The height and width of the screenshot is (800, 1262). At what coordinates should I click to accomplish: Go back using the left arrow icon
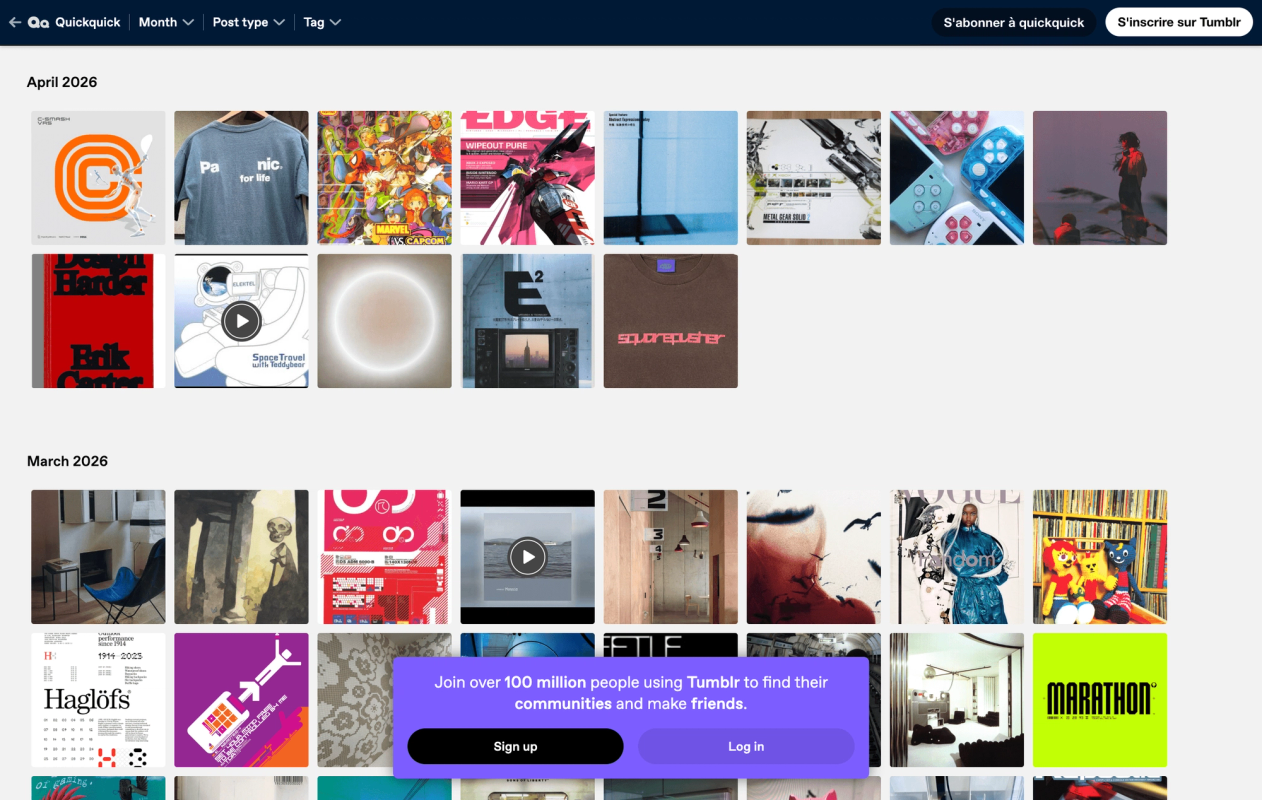click(15, 22)
